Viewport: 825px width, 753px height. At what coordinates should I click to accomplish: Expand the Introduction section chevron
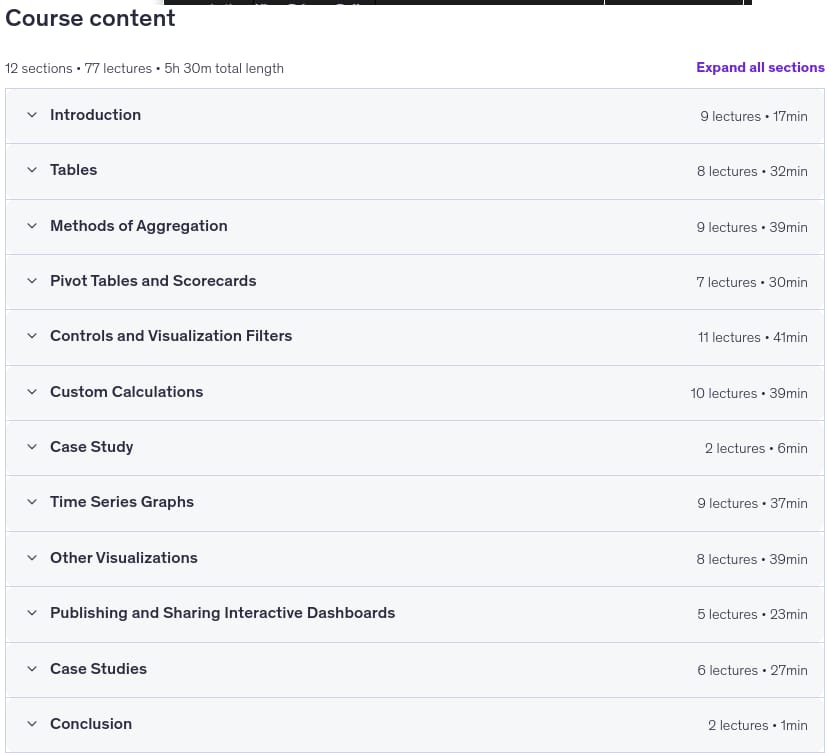pyautogui.click(x=32, y=115)
